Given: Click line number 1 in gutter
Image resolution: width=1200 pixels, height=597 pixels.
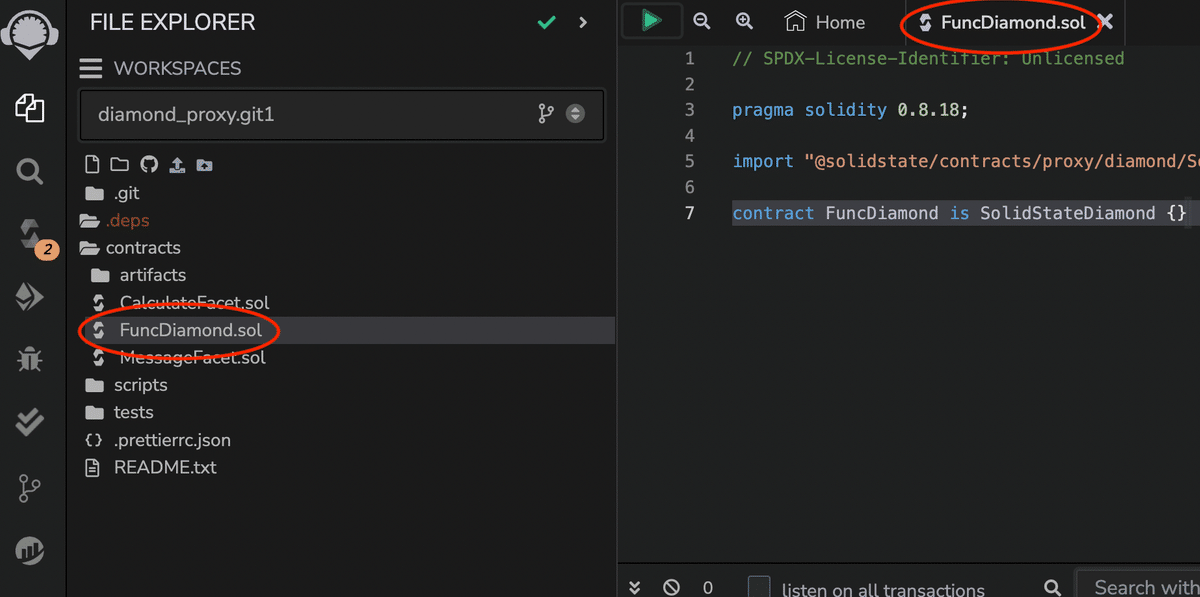Looking at the screenshot, I should [689, 58].
